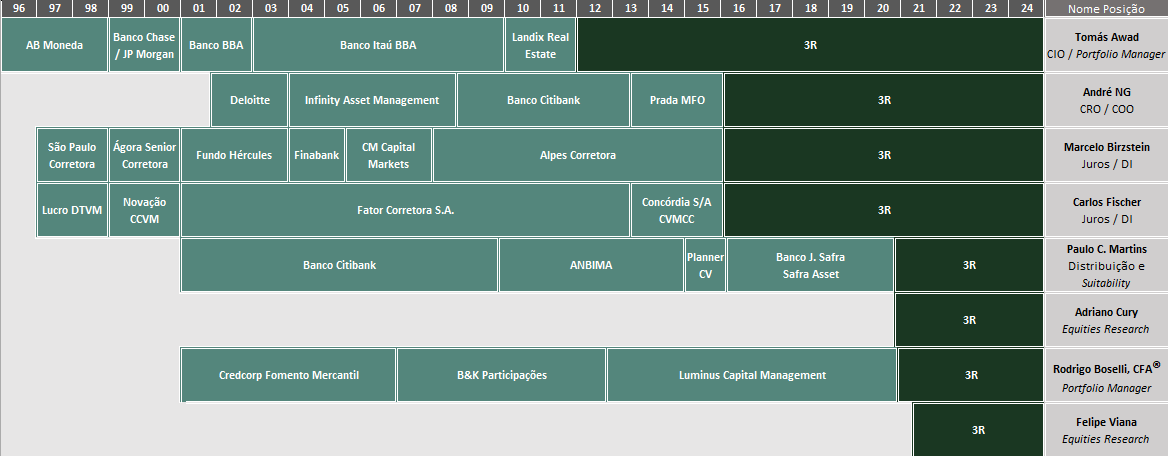The height and width of the screenshot is (456, 1168).
Task: Click the Nome Posição column header
Action: (1106, 9)
